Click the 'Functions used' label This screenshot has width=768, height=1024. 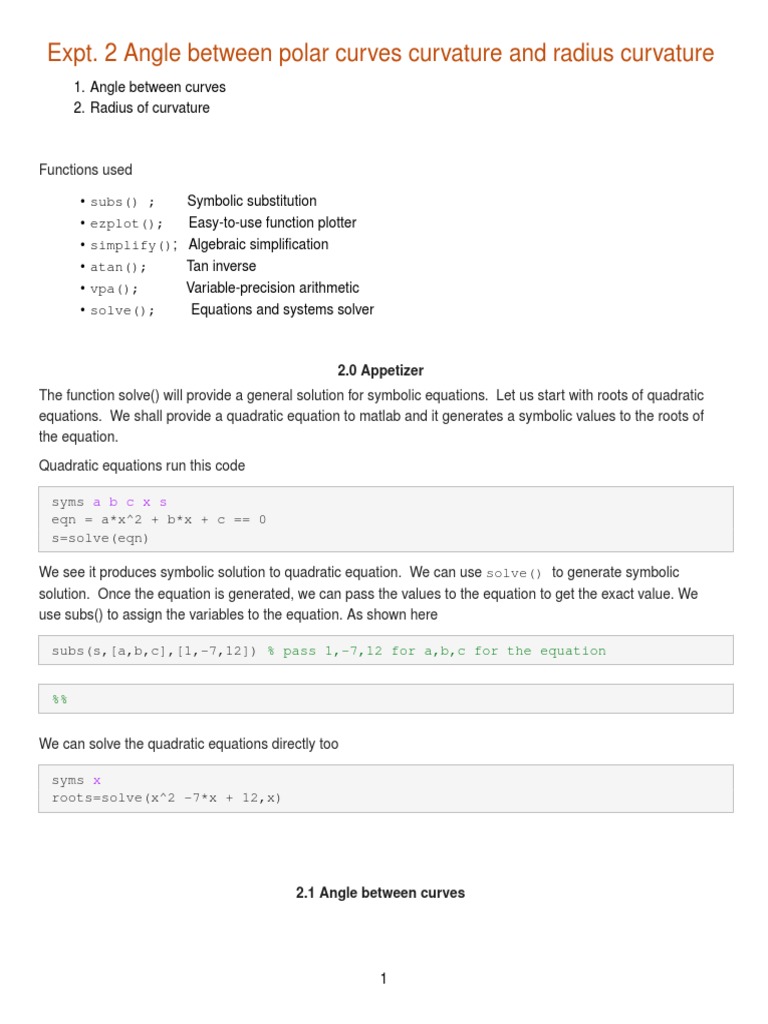pyautogui.click(x=85, y=170)
